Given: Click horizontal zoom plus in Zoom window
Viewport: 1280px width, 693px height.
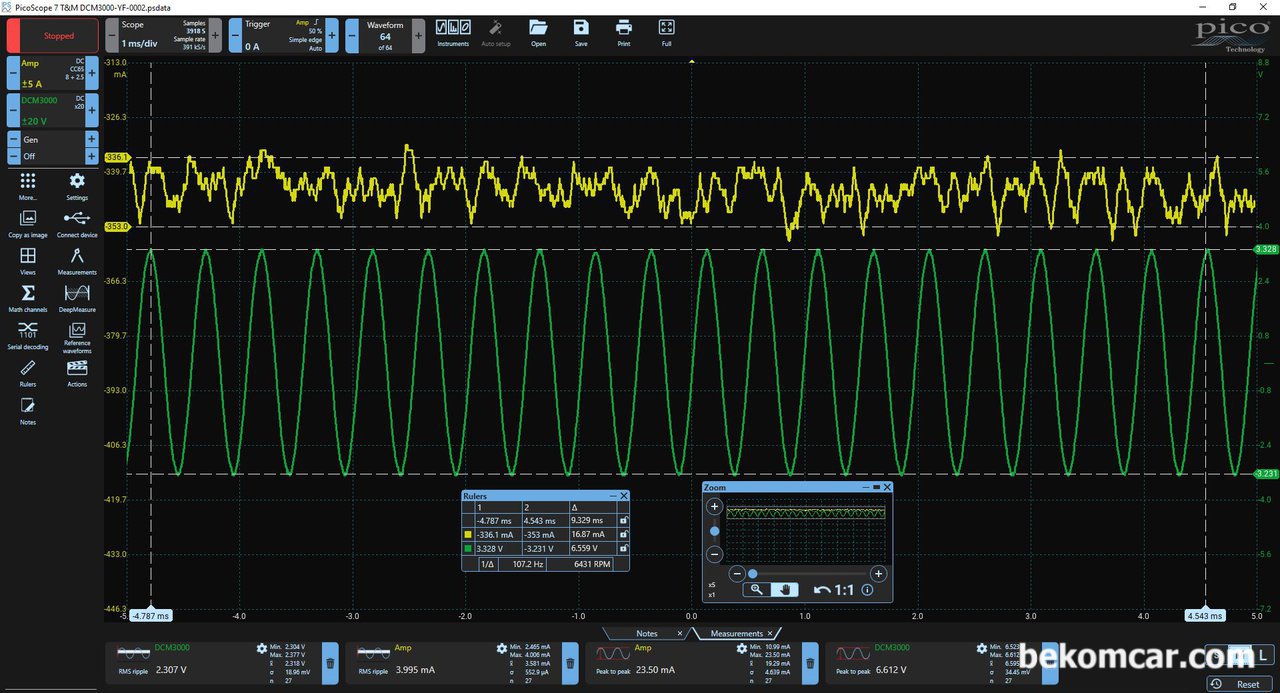Looking at the screenshot, I should coord(878,574).
